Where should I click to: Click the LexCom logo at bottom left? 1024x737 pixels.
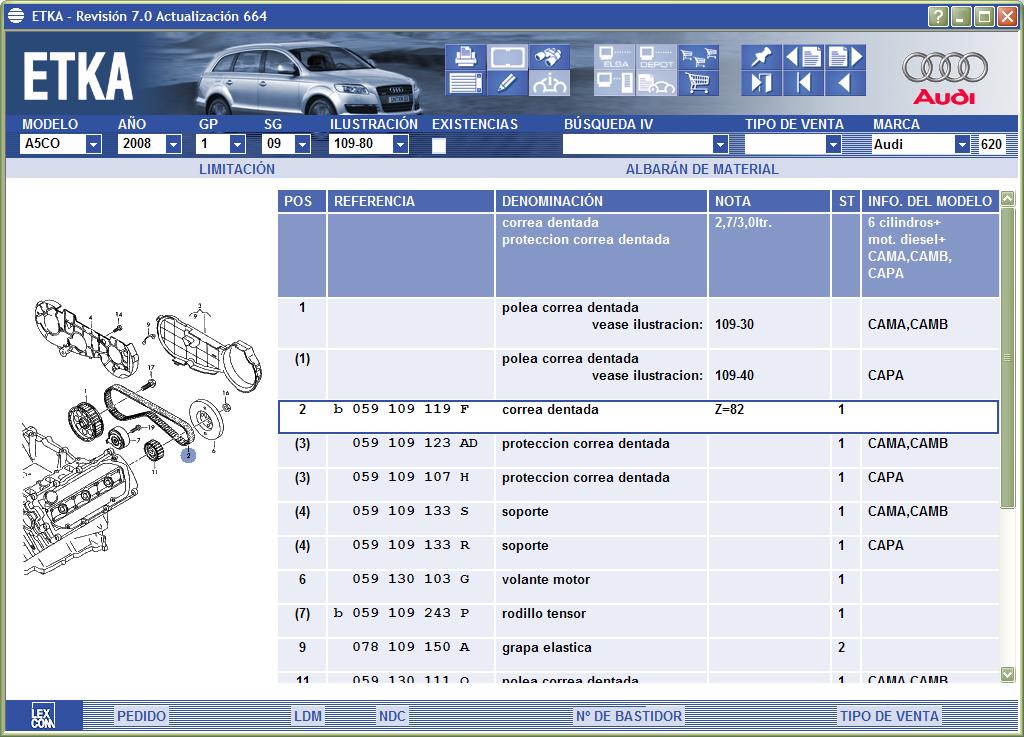[x=43, y=715]
